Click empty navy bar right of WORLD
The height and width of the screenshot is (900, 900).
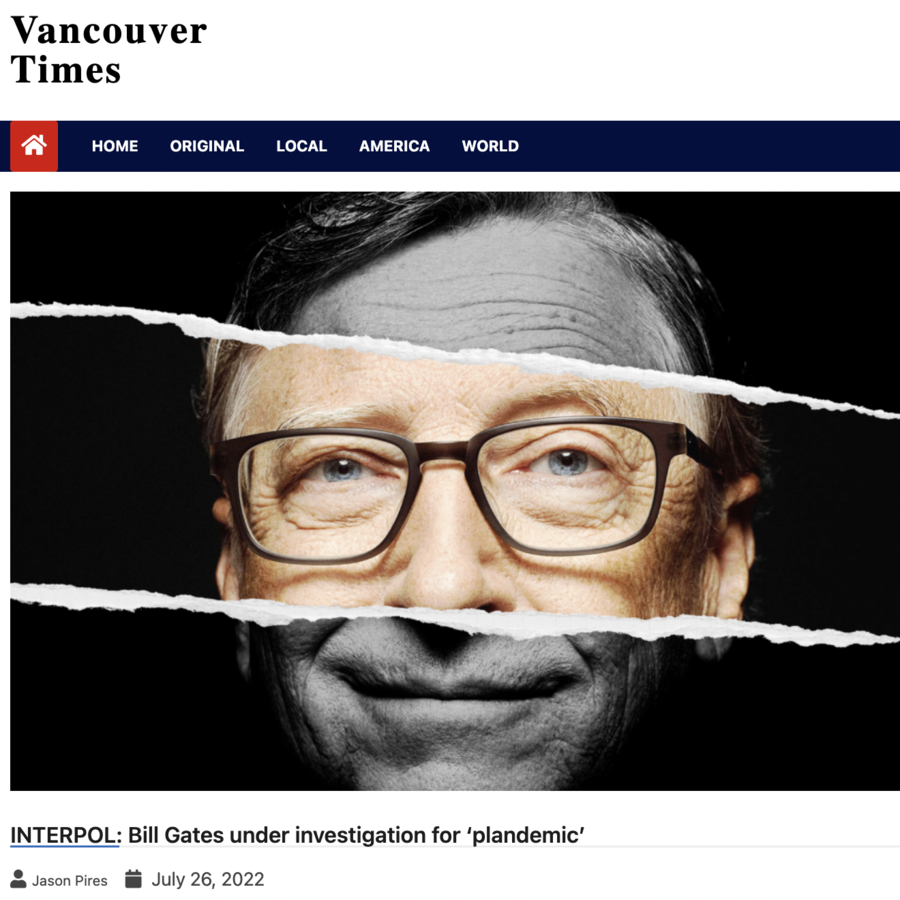point(709,146)
